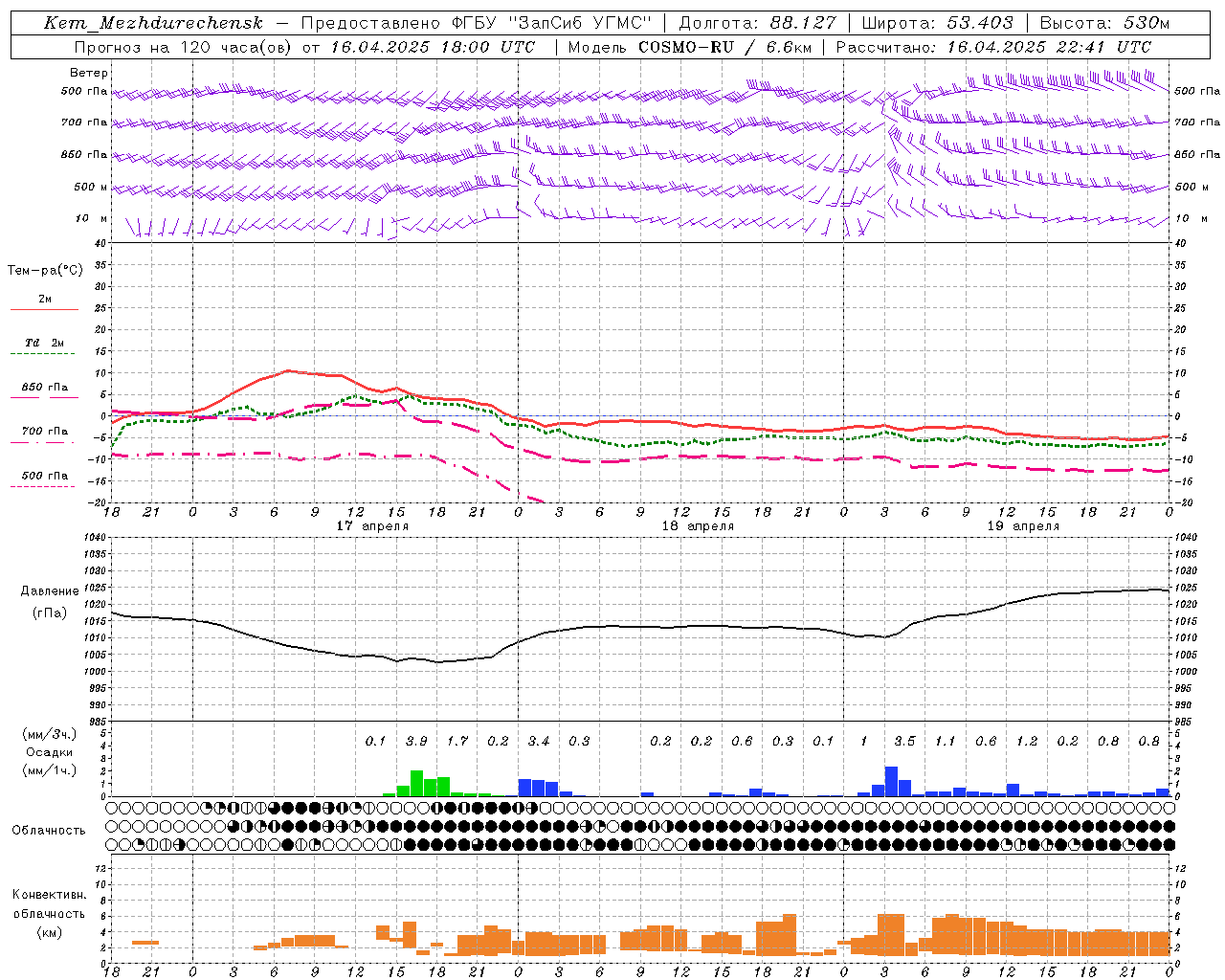Click the Давление pressure panel label
Viewport: 1225px width, 980px height.
(50, 591)
